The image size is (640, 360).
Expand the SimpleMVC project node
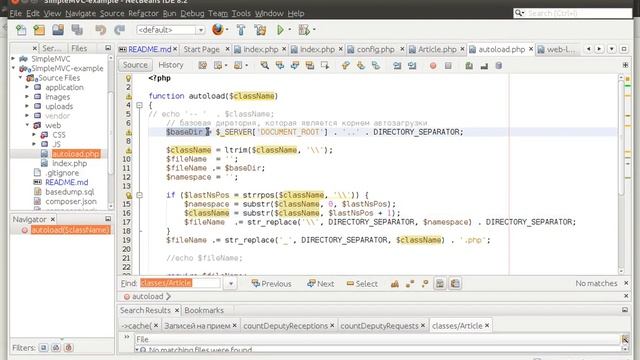13,59
